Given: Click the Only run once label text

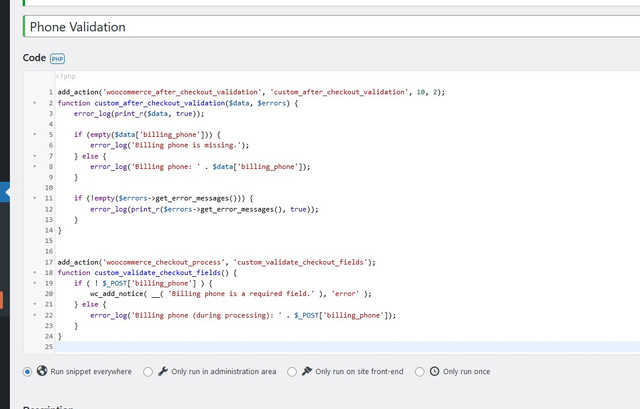Looking at the screenshot, I should 467,371.
